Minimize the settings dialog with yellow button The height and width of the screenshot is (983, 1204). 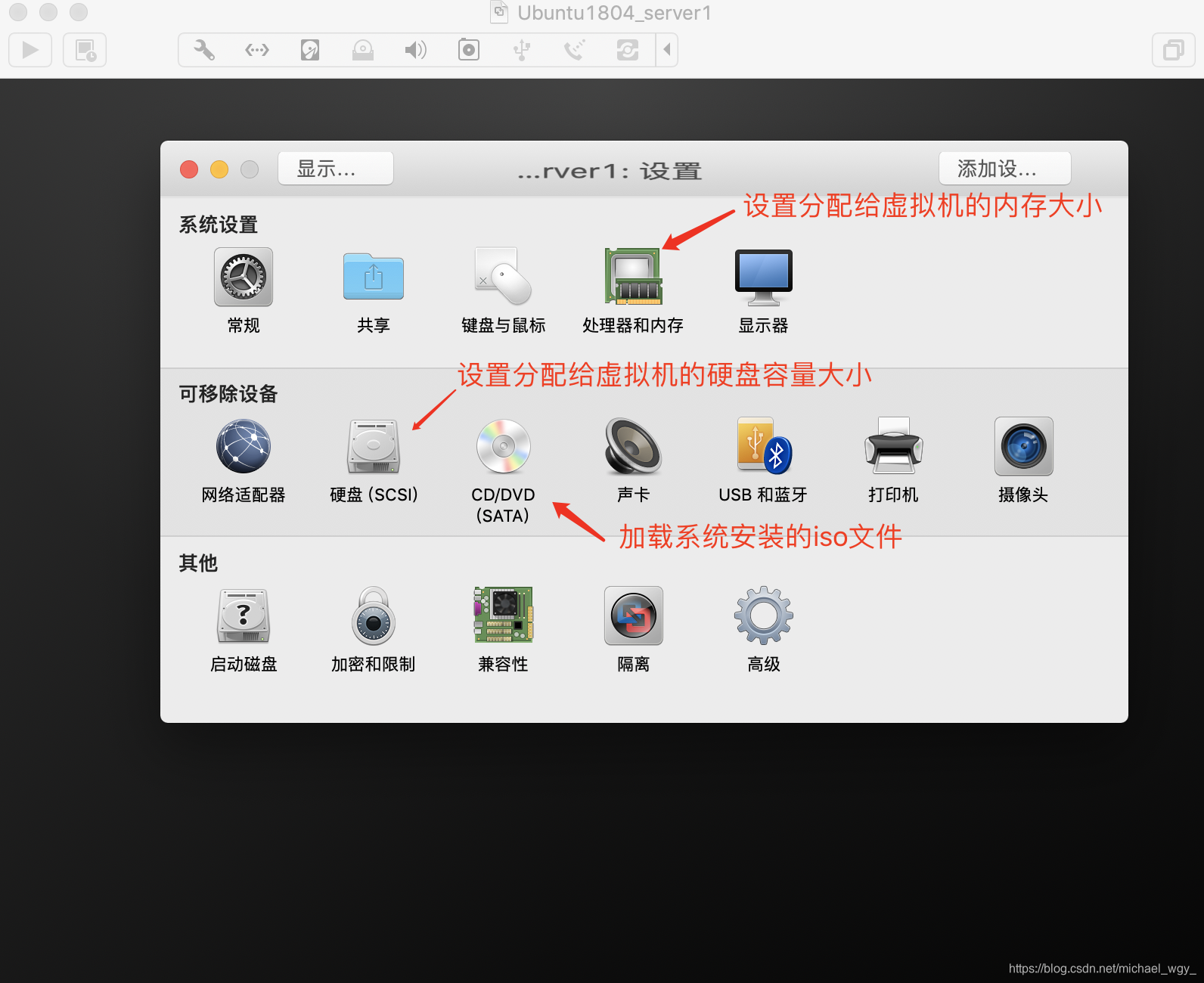point(219,169)
